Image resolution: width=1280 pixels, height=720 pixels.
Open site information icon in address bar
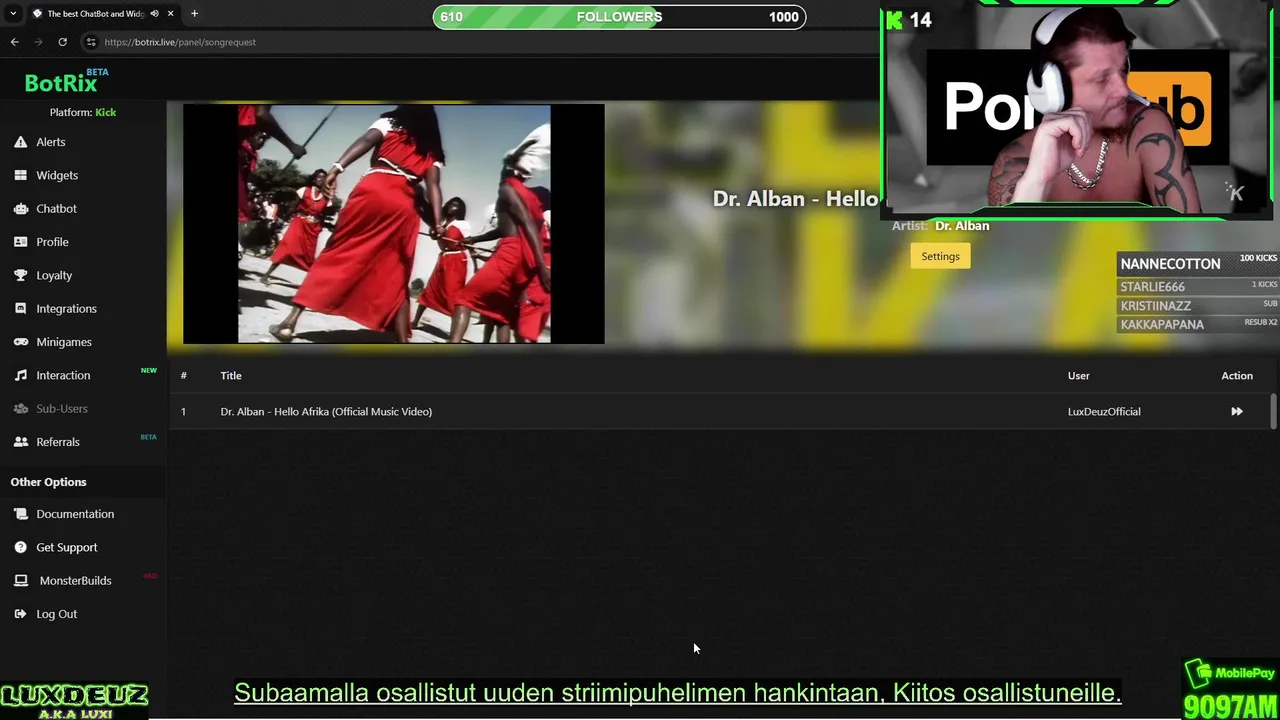91,42
